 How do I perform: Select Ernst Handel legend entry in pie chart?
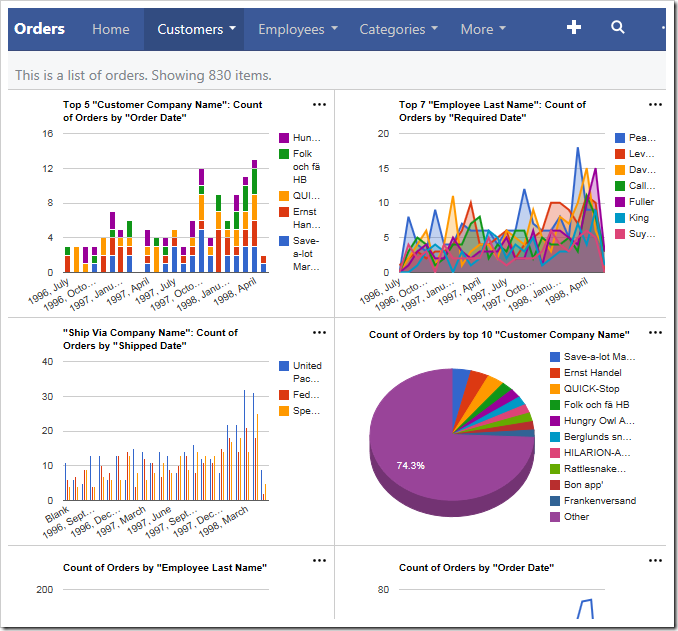pyautogui.click(x=585, y=373)
